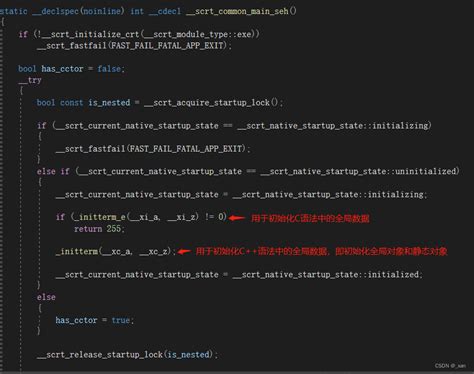Click the __xi_a argument
The width and height of the screenshot is (474, 374).
coord(144,217)
